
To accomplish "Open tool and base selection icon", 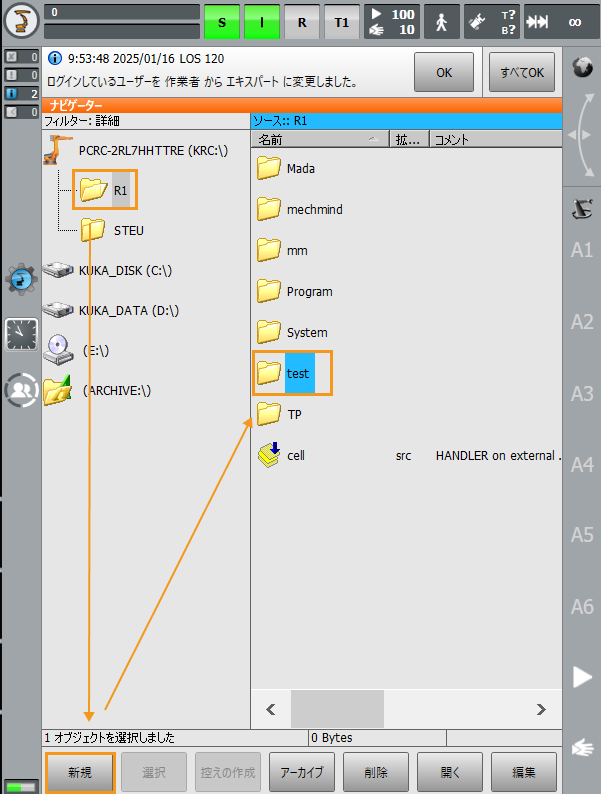I will pyautogui.click(x=492, y=22).
